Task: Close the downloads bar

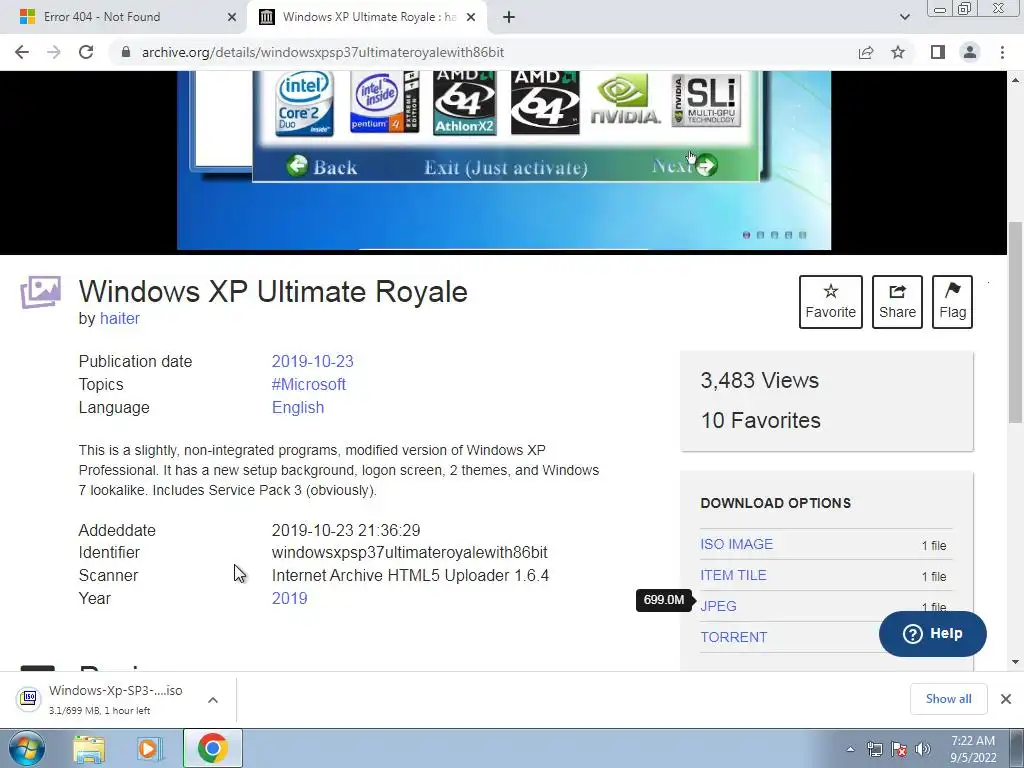Action: [1006, 699]
